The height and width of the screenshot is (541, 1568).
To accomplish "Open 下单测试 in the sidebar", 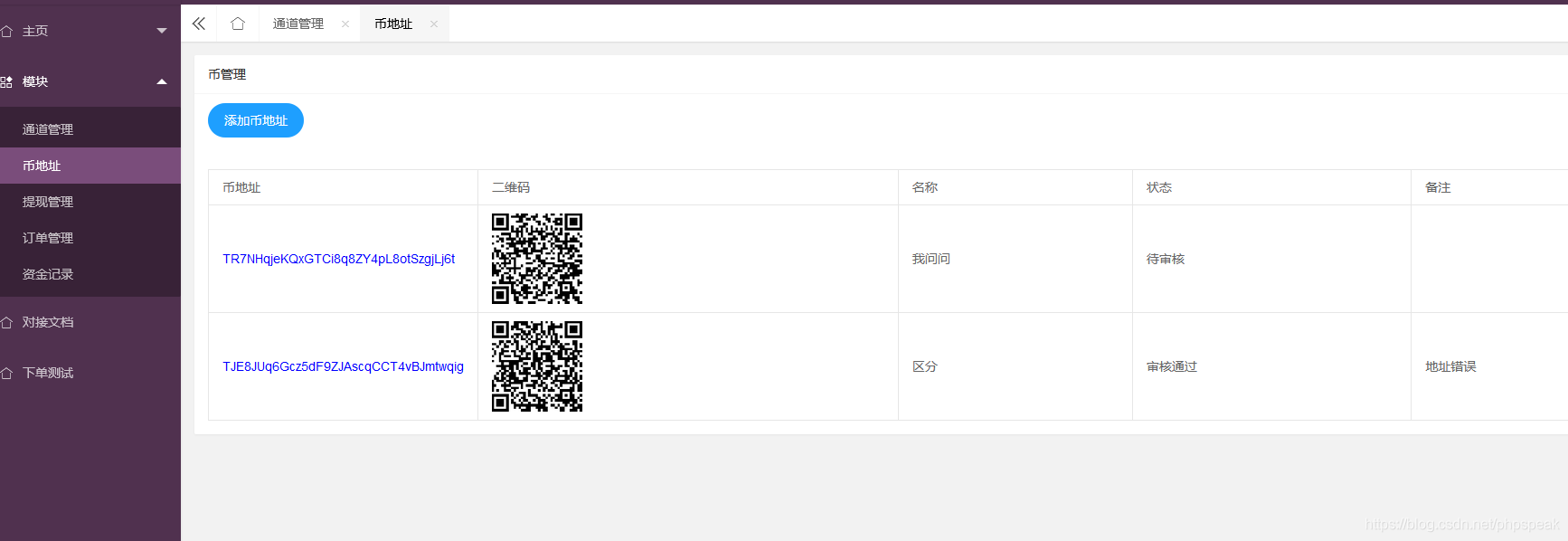I will [48, 373].
